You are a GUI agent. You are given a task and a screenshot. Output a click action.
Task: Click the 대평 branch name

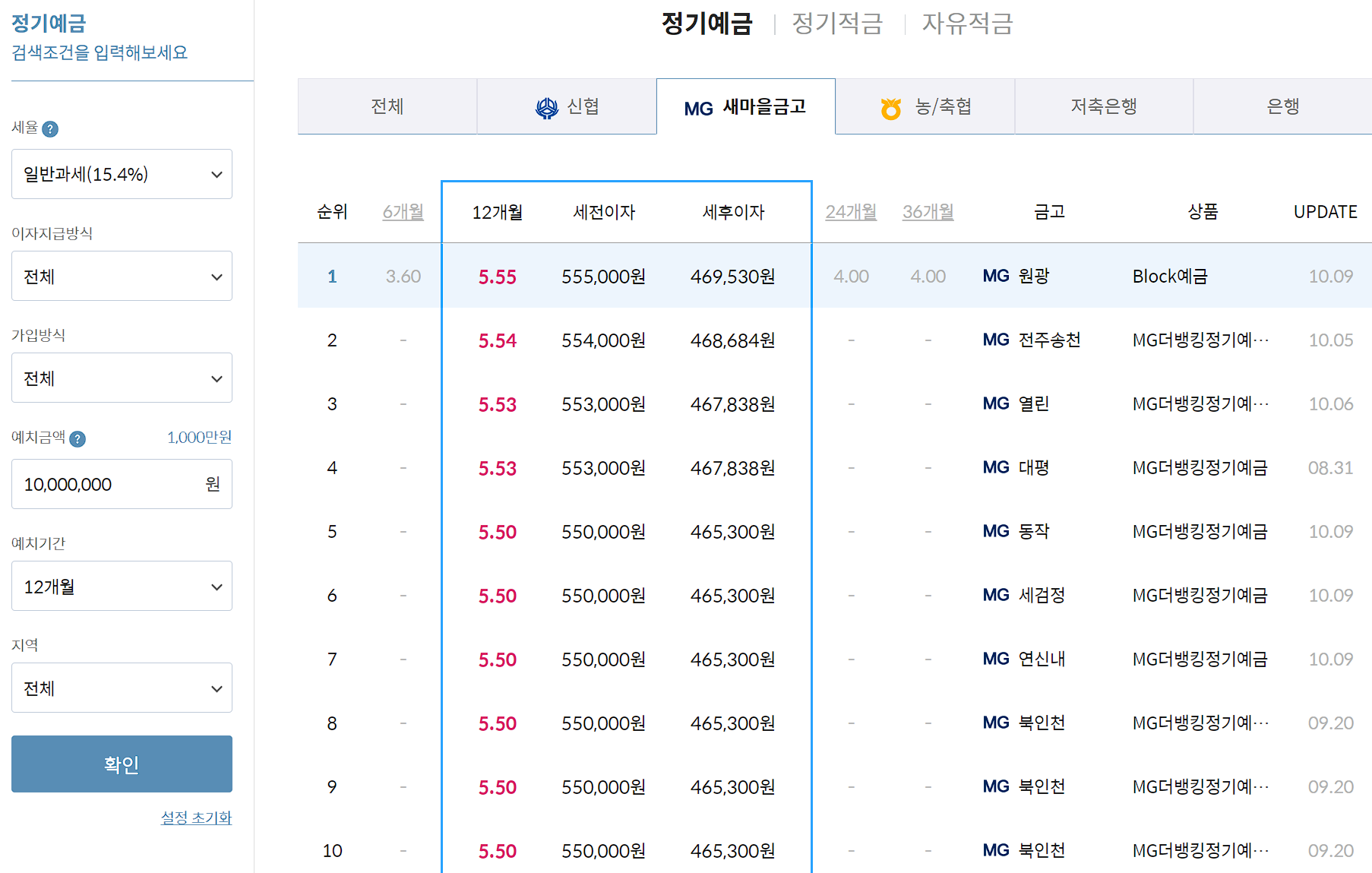(x=1034, y=468)
